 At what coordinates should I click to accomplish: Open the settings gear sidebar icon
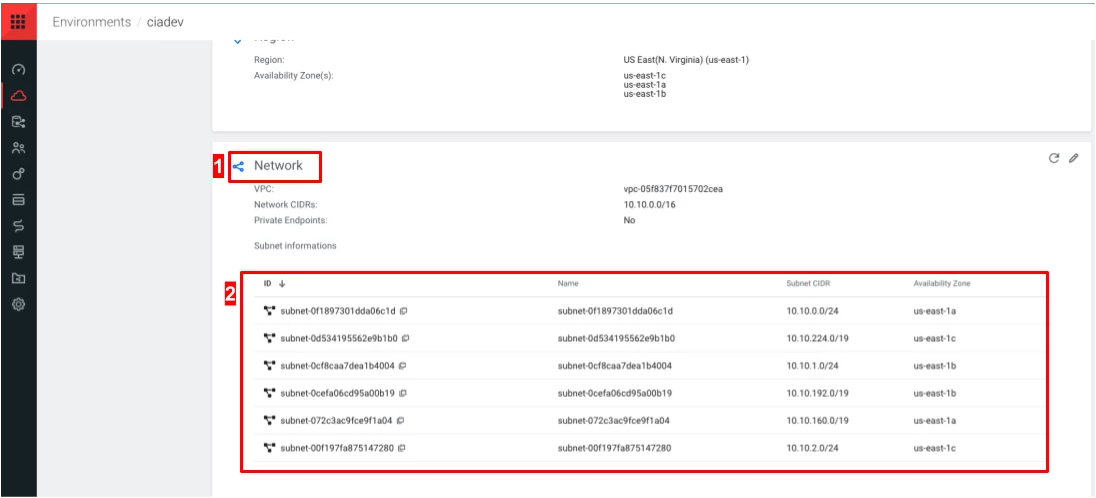19,304
